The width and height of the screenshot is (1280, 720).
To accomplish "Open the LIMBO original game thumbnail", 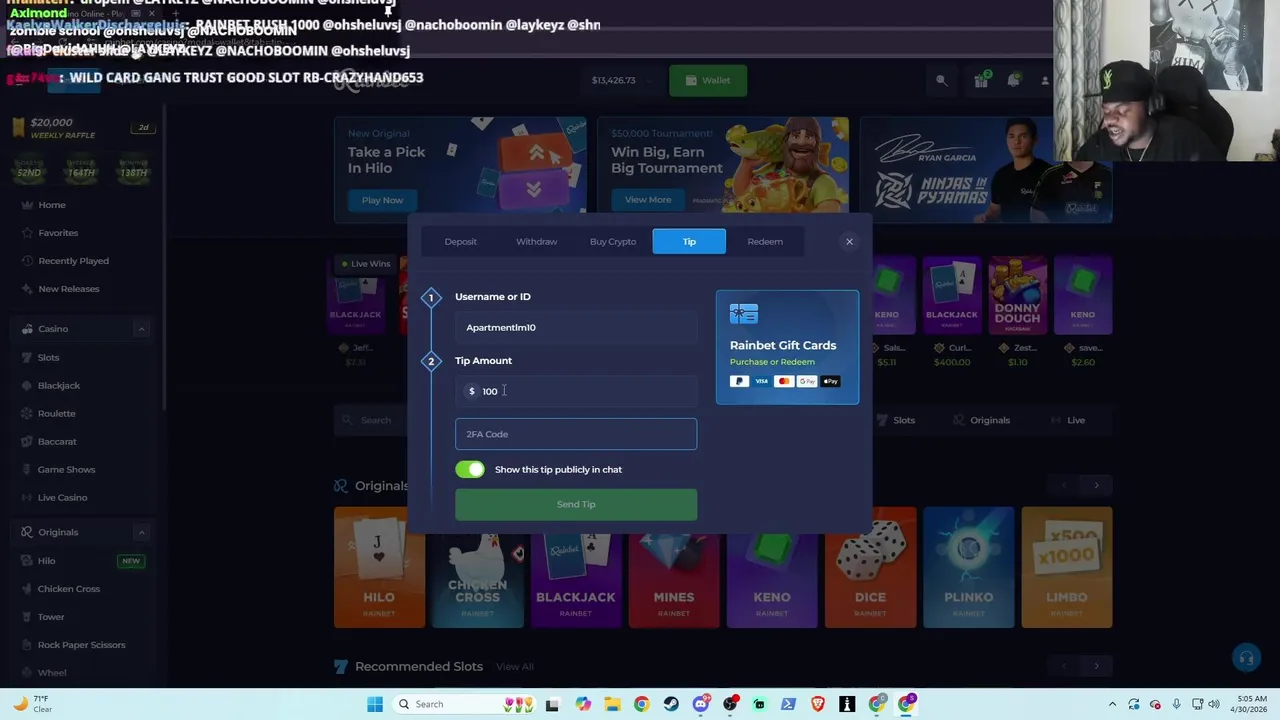I will pos(1067,567).
